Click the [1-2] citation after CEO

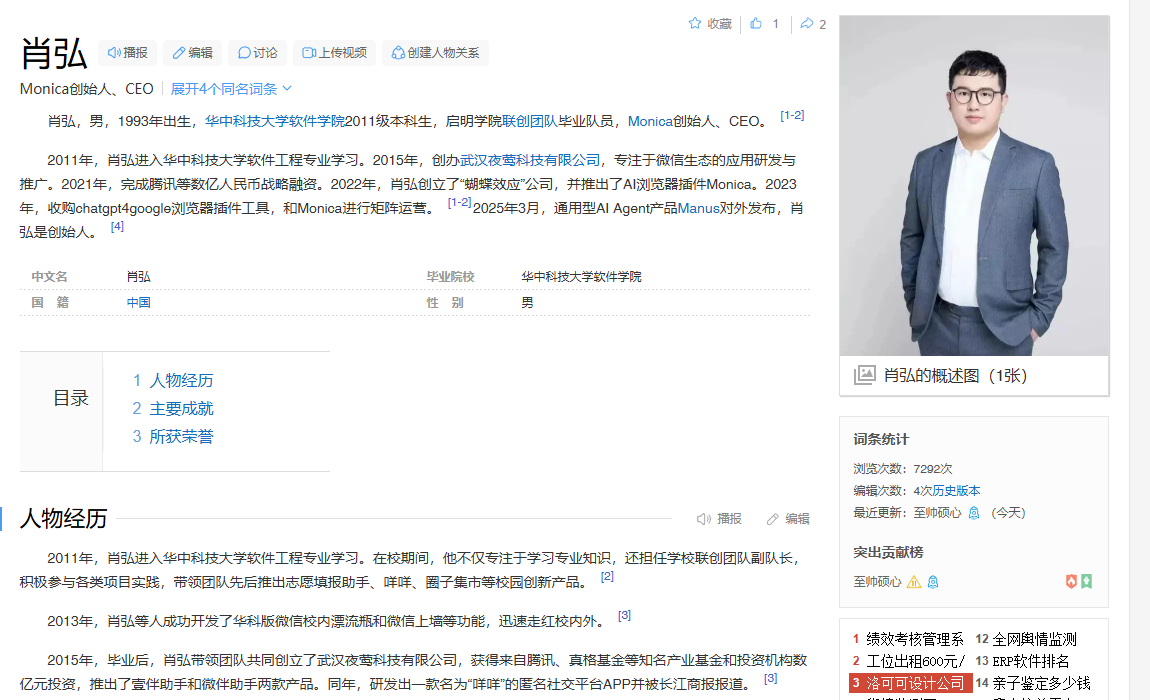pyautogui.click(x=792, y=115)
